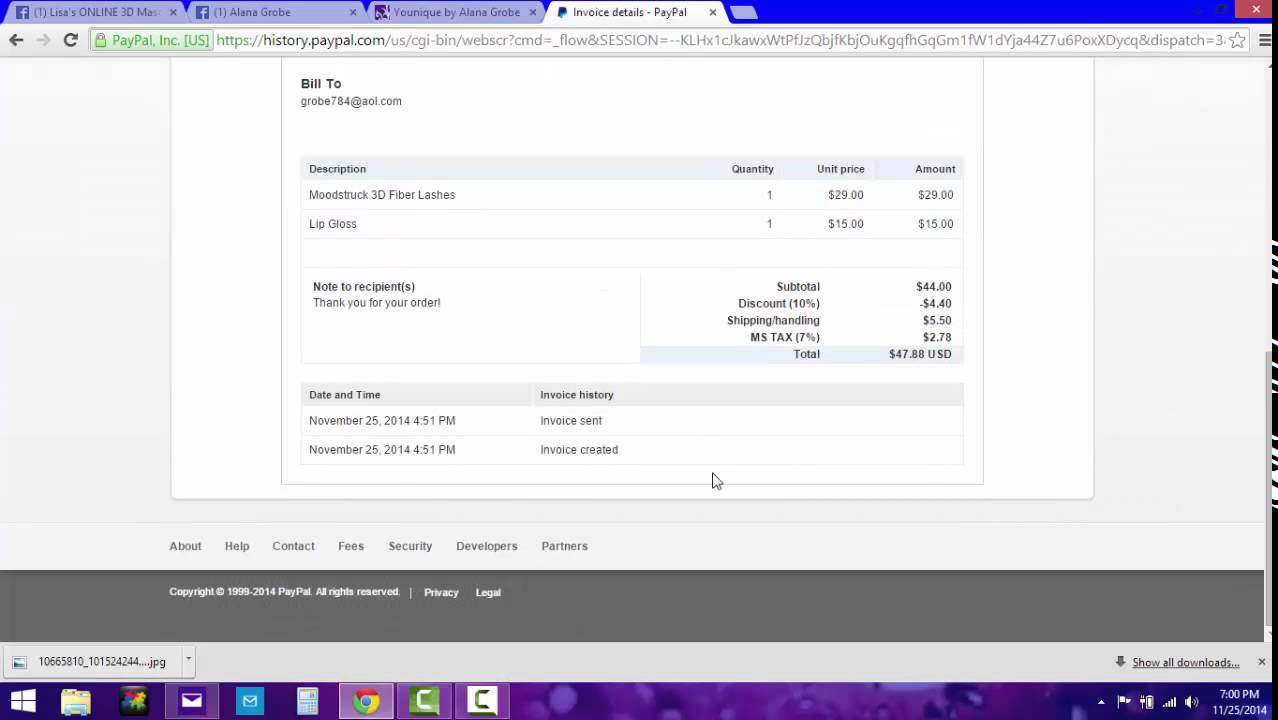Open the Contact footer link
Viewport: 1278px width, 720px height.
[x=293, y=546]
